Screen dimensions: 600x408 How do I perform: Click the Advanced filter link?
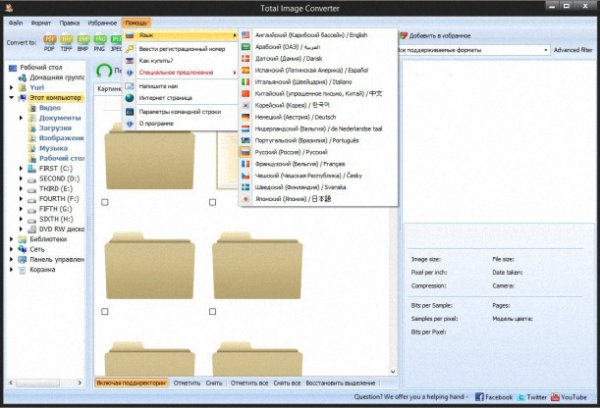coord(573,50)
